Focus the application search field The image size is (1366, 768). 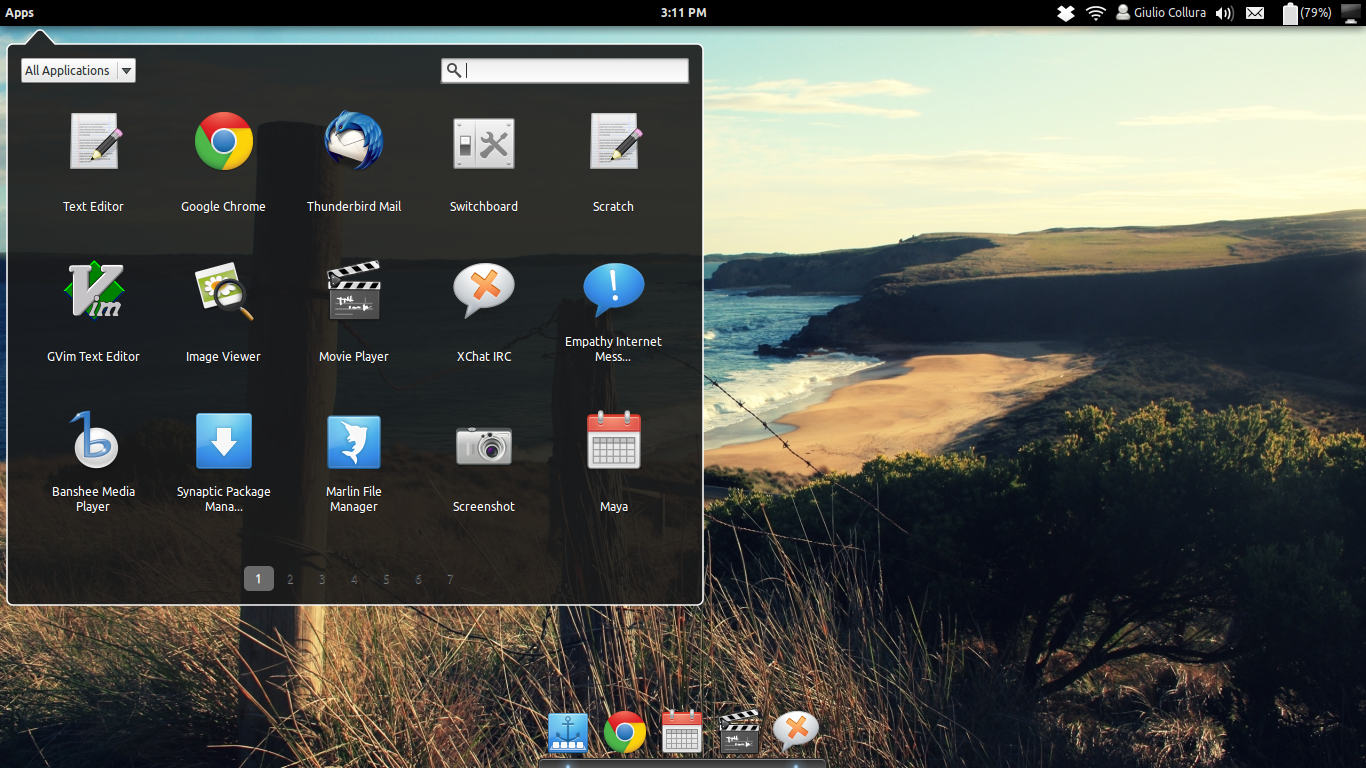[565, 70]
